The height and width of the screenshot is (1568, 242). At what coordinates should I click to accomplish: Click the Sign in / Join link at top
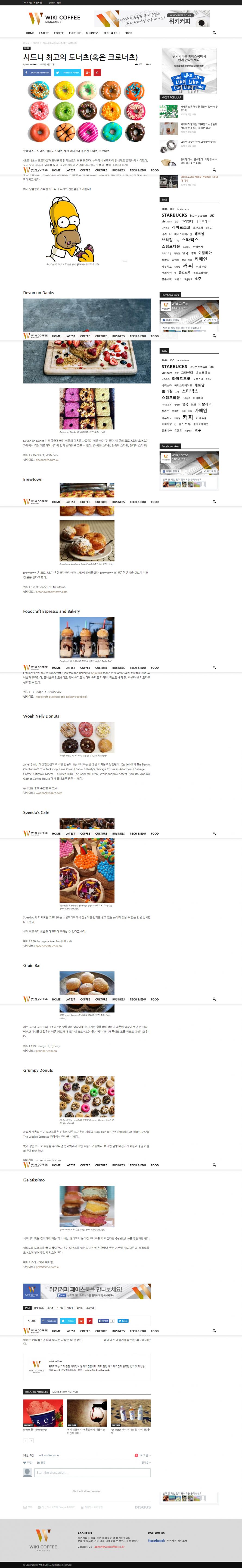(x=55, y=2)
